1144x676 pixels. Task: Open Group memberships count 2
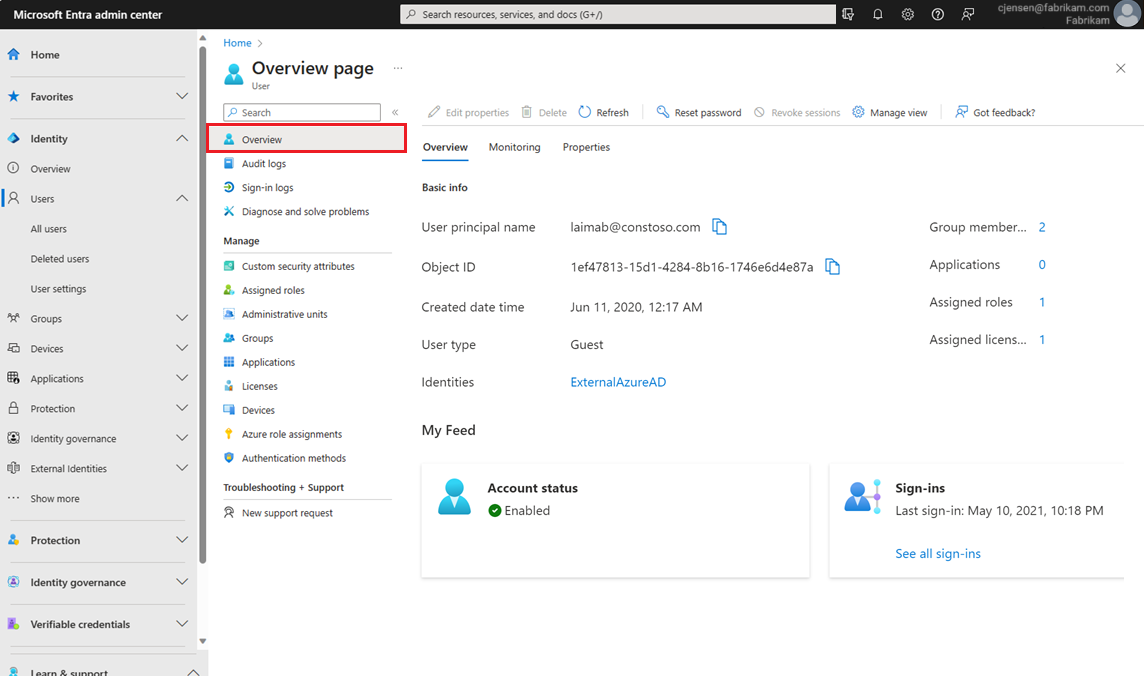pos(1042,228)
